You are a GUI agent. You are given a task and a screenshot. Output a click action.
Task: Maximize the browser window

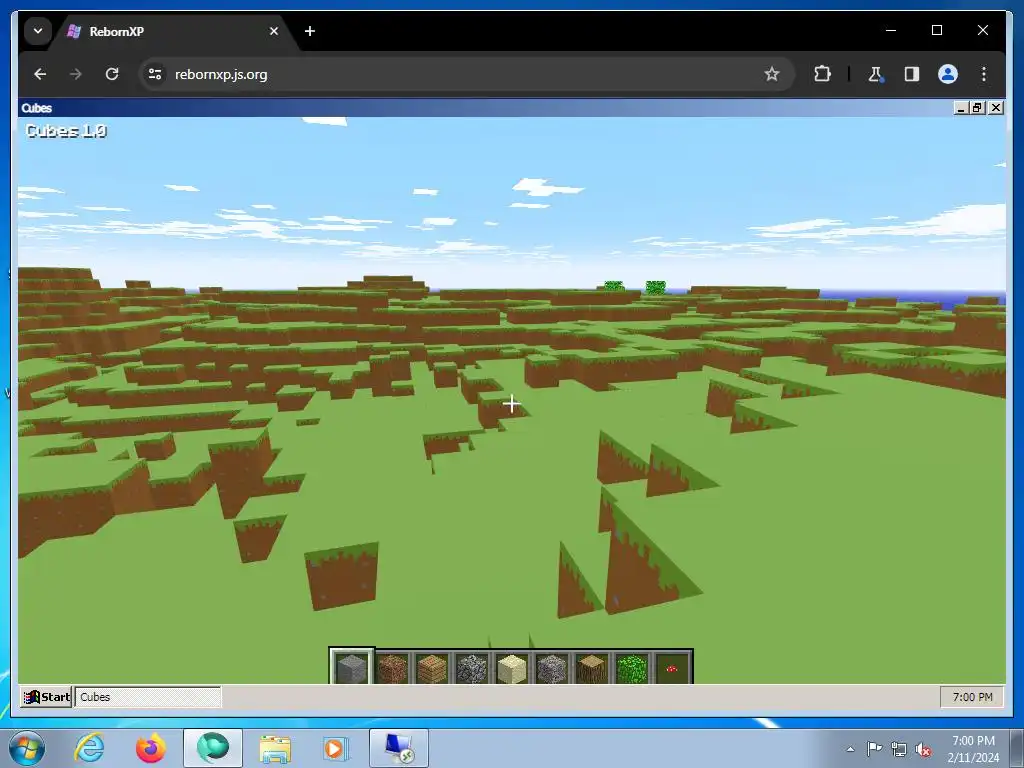click(x=936, y=31)
